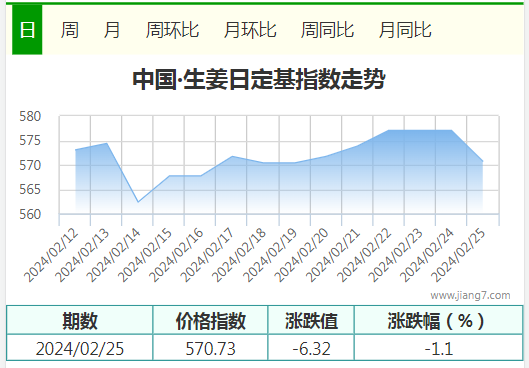Open the 周环比 tab
This screenshot has height=368, width=529.
(172, 30)
